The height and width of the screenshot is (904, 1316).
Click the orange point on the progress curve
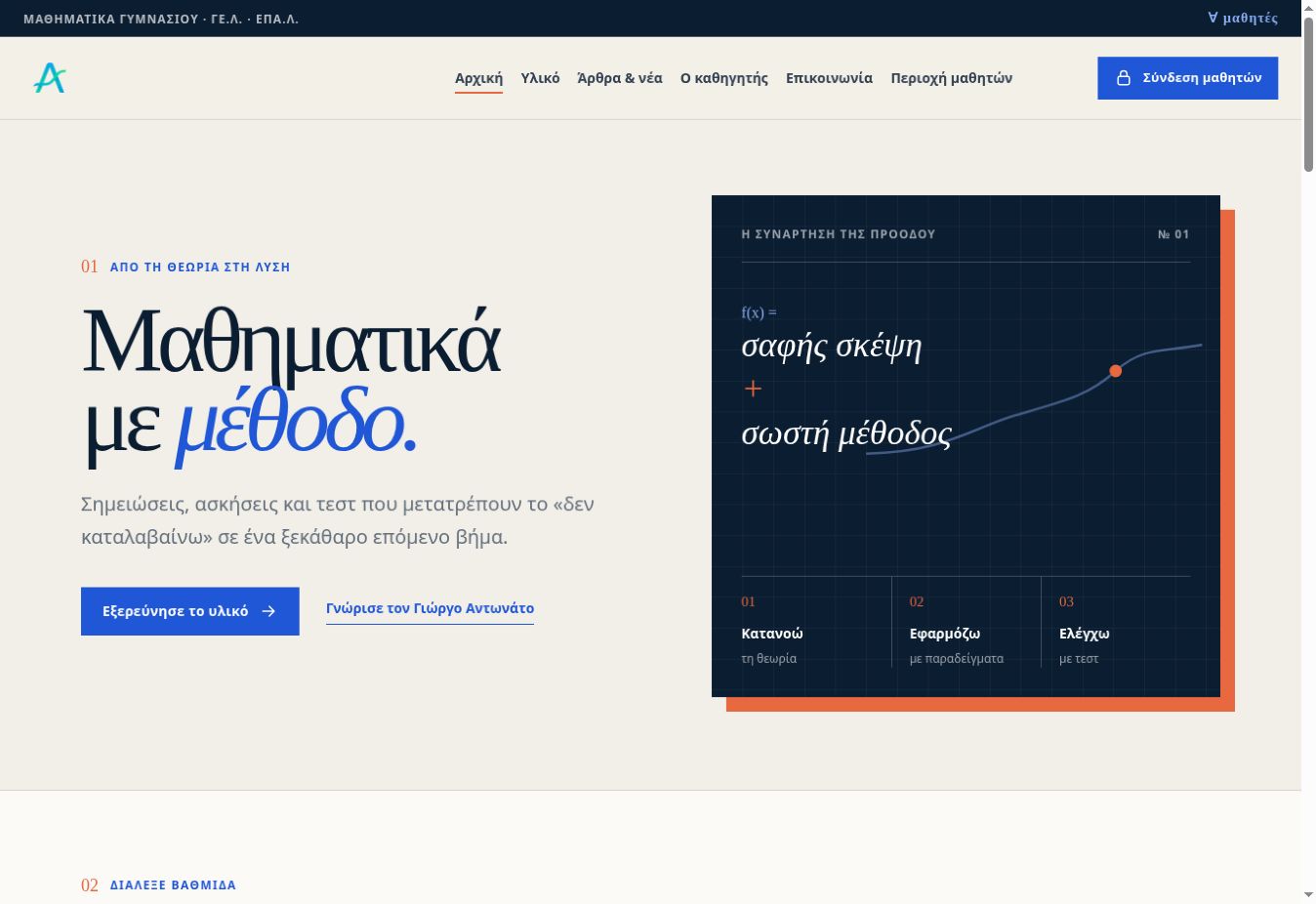coord(1115,371)
